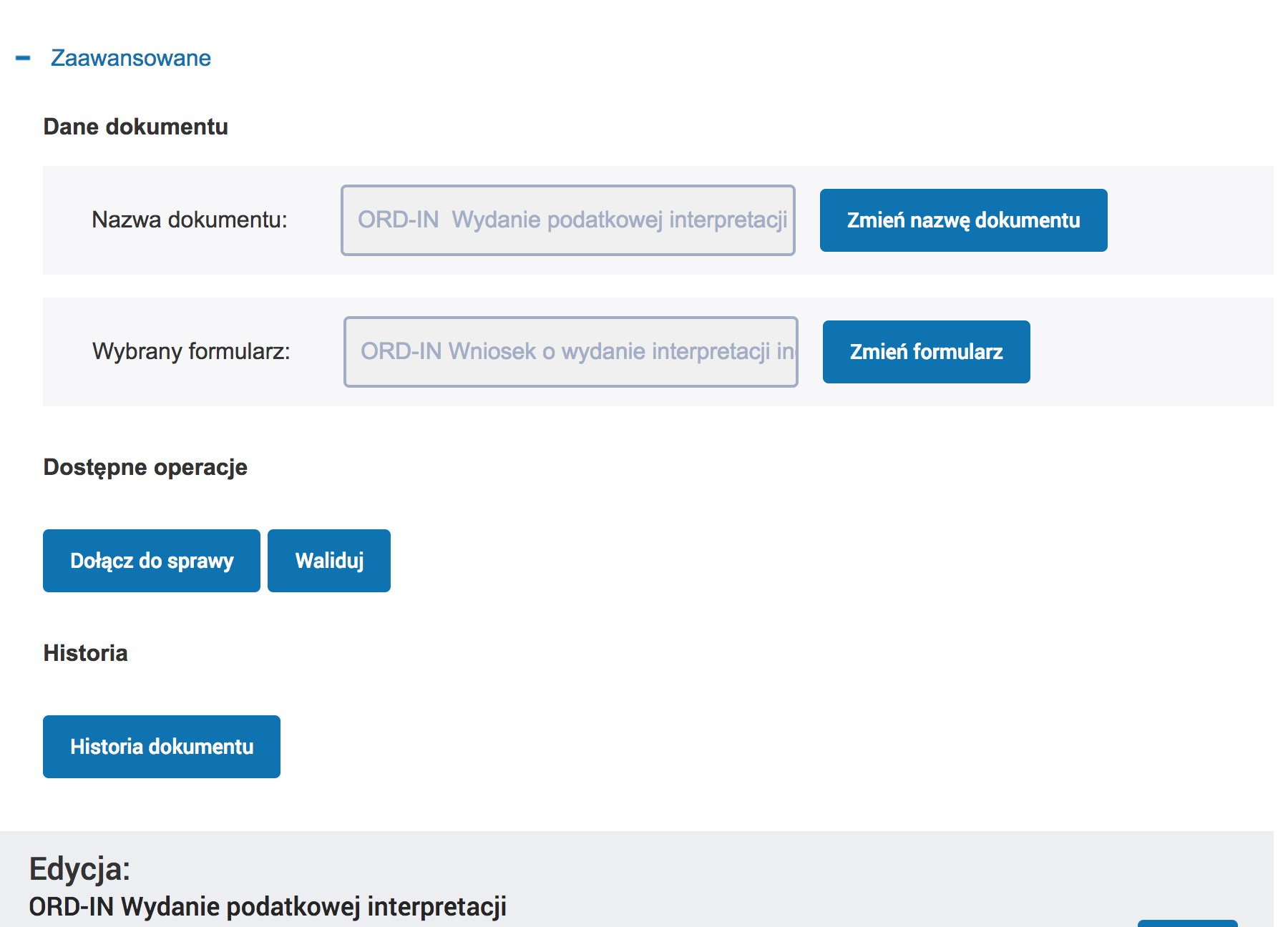Select the field showing ORD-IN Wniosek o wydanie

coord(570,352)
